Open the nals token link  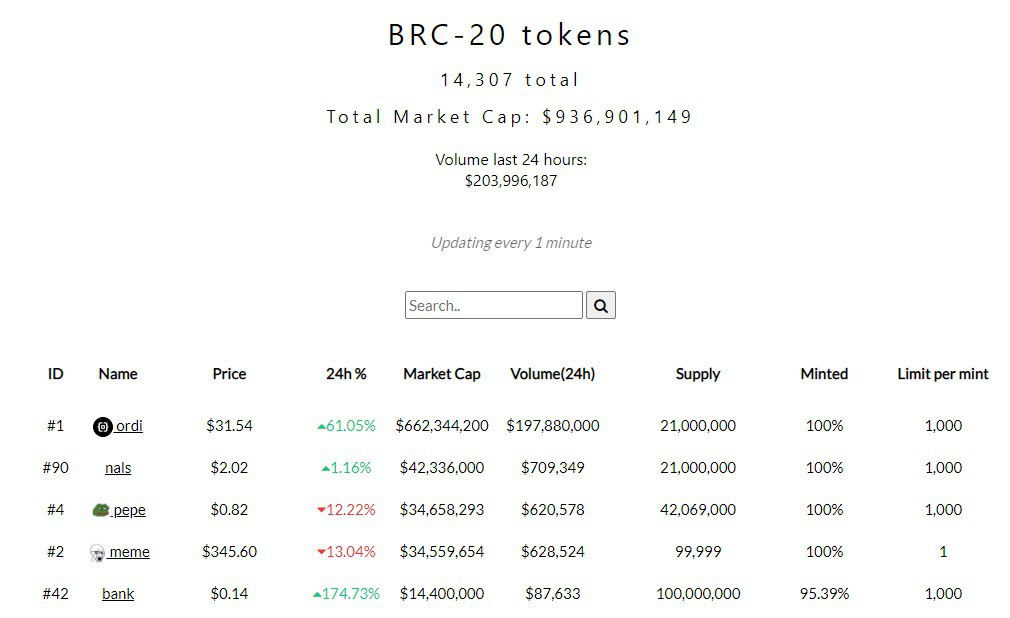tap(118, 468)
